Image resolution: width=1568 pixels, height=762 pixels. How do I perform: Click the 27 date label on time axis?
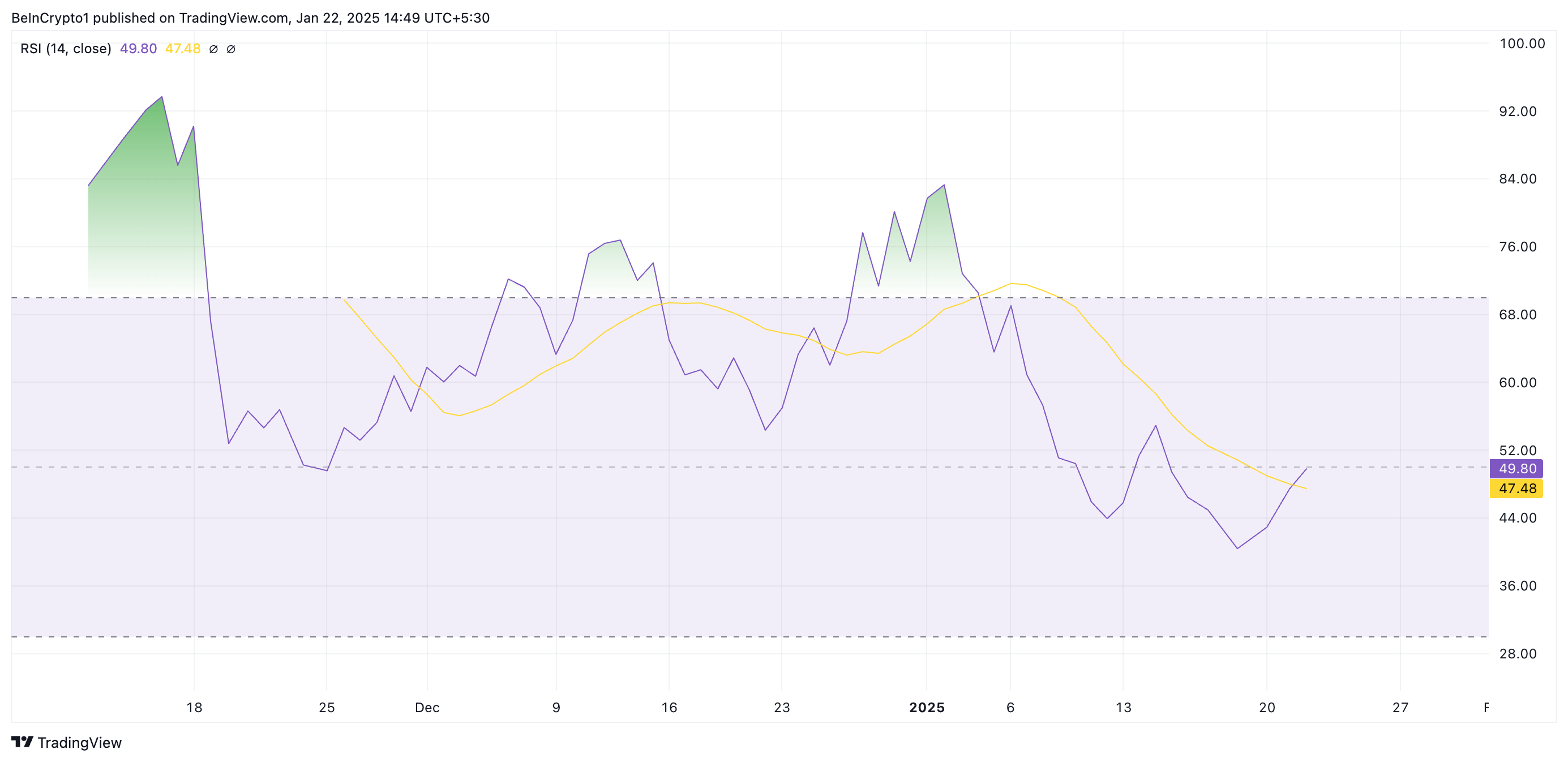(x=1400, y=707)
